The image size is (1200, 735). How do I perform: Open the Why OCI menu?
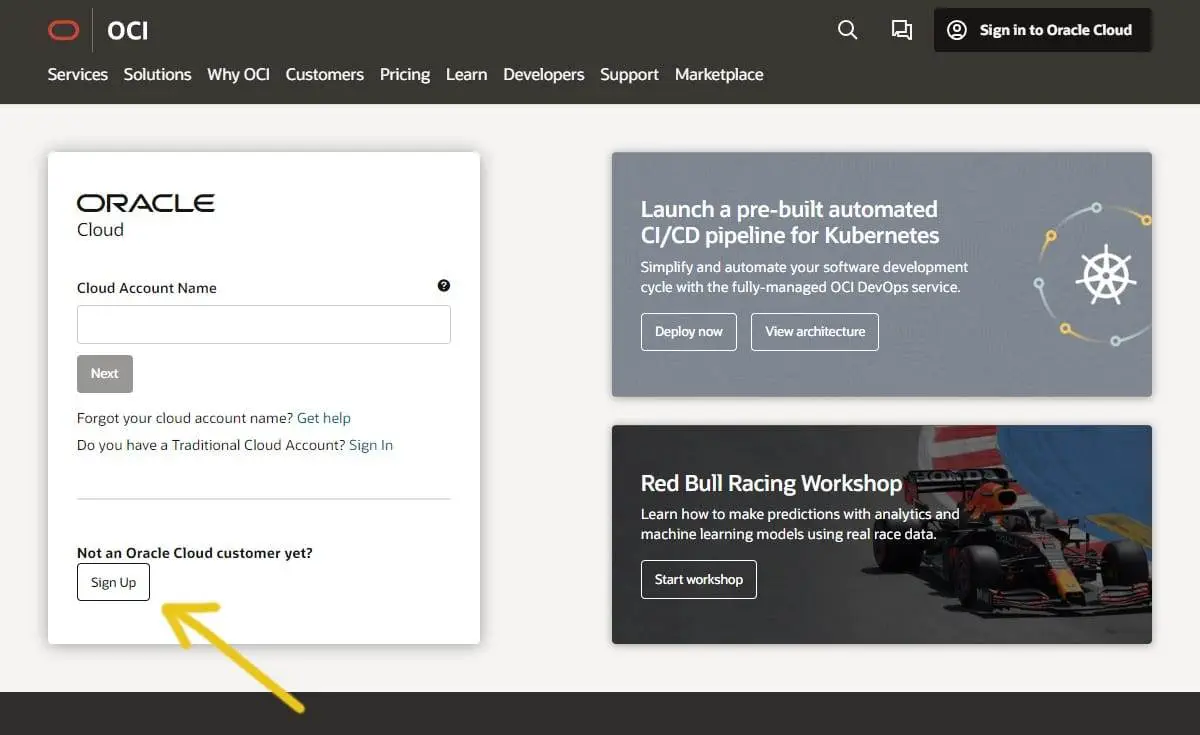(238, 74)
